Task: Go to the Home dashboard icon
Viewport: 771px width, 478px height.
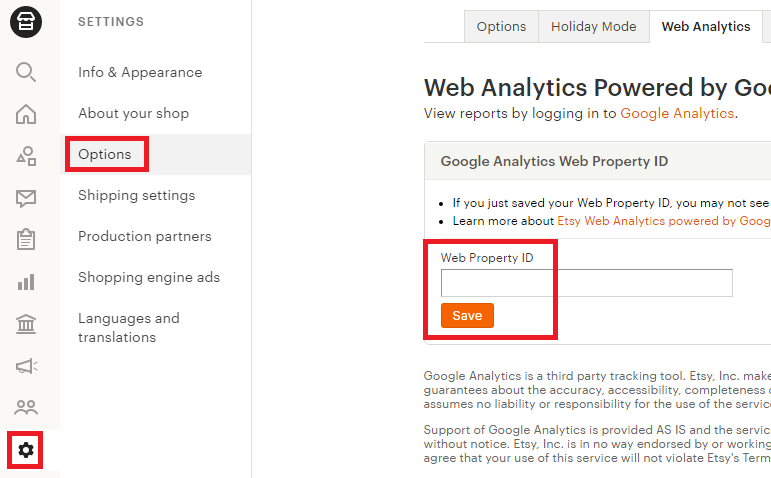Action: point(26,114)
